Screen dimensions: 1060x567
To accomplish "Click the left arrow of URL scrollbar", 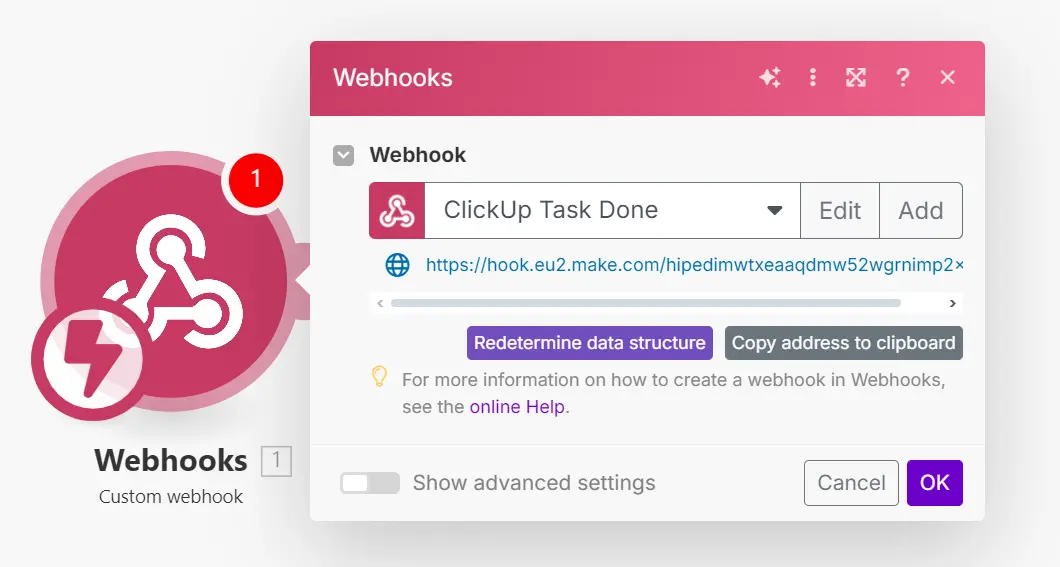I will click(x=380, y=303).
